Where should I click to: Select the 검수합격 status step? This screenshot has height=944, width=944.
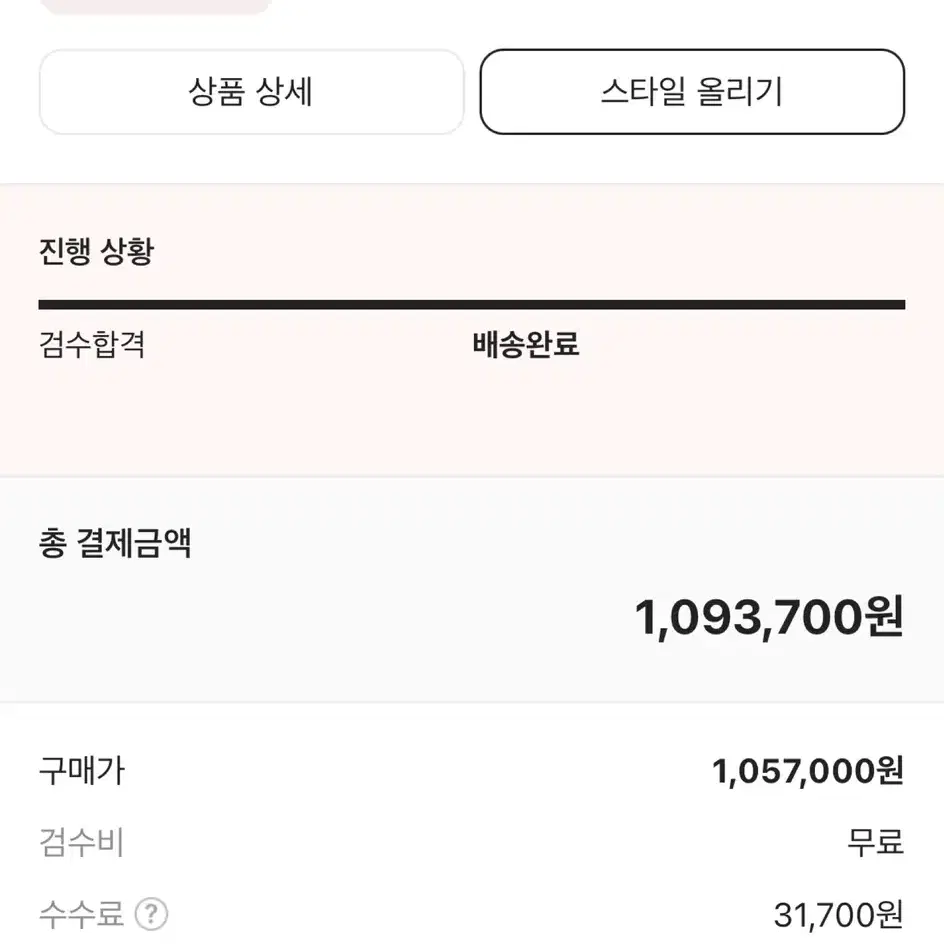coord(92,344)
